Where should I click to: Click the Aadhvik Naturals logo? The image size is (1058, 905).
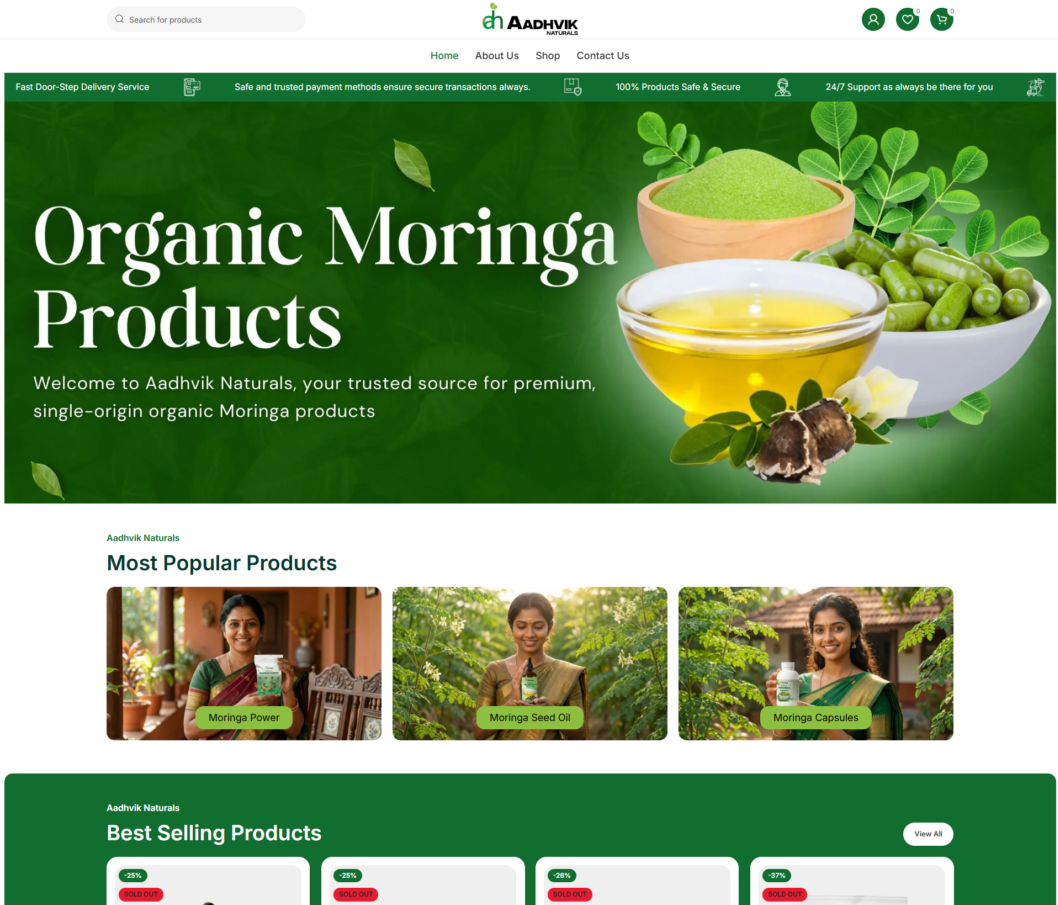[x=530, y=19]
